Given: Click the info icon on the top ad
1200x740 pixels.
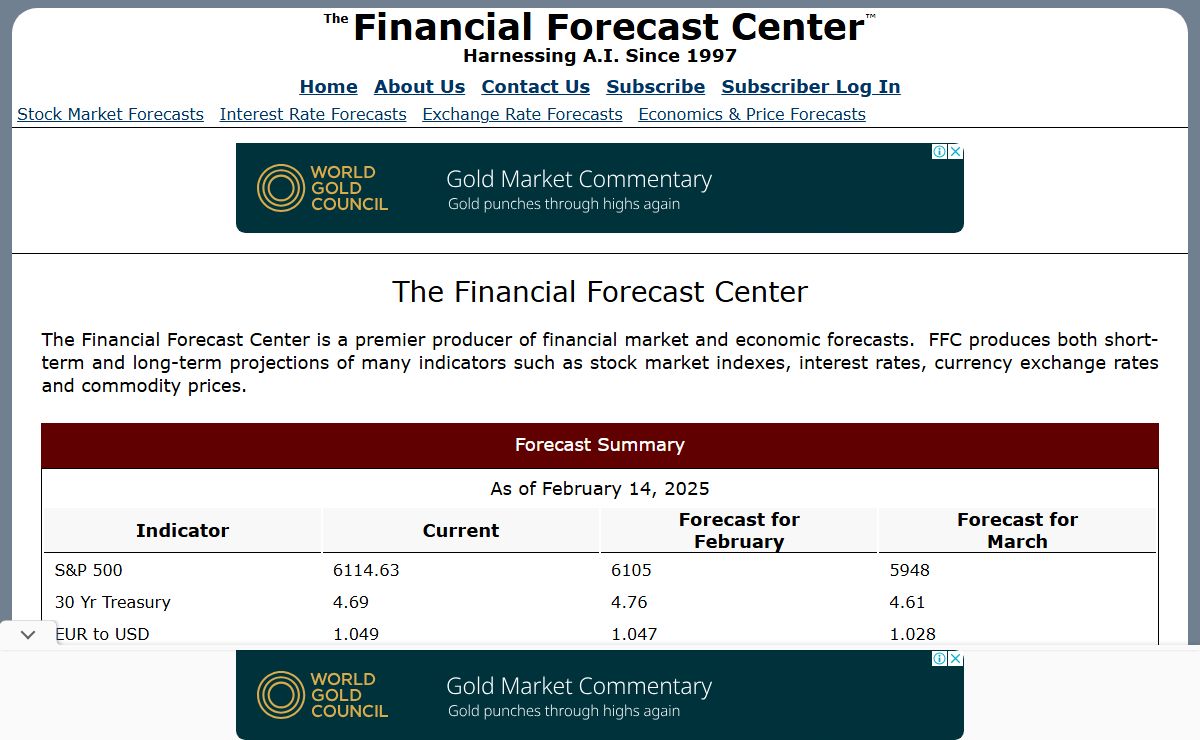Looking at the screenshot, I should pyautogui.click(x=940, y=152).
